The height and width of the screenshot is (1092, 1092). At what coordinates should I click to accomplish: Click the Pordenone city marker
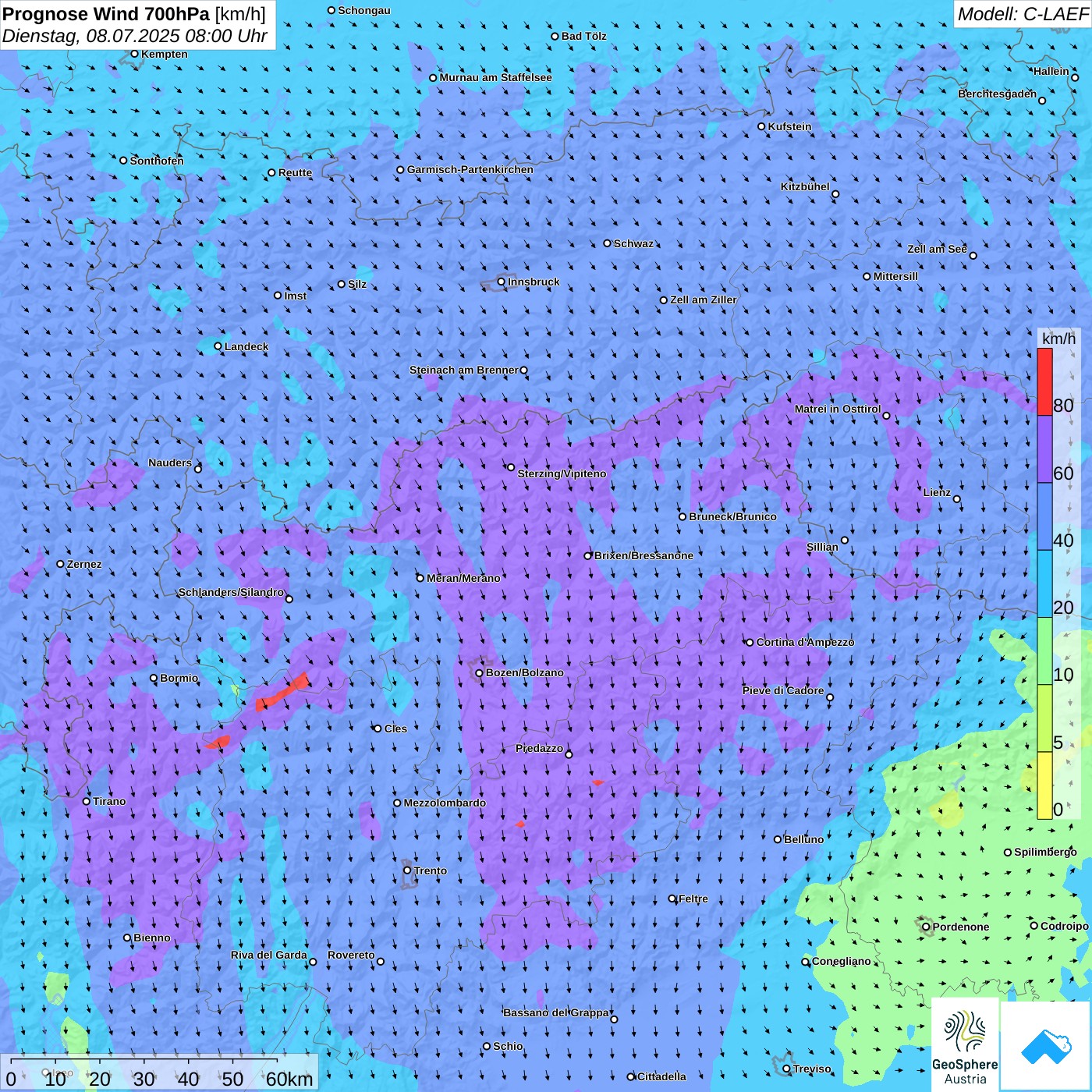pos(927,927)
